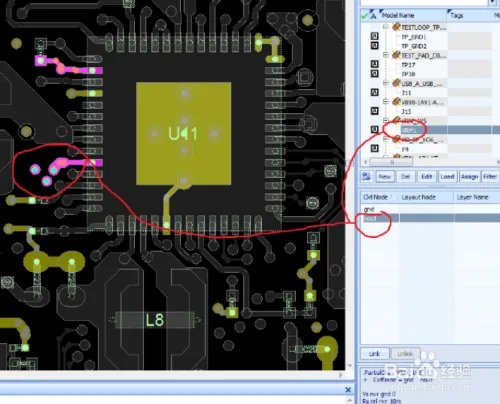The image size is (500, 404).
Task: Click the model icon beside TP37
Action: 374,64
